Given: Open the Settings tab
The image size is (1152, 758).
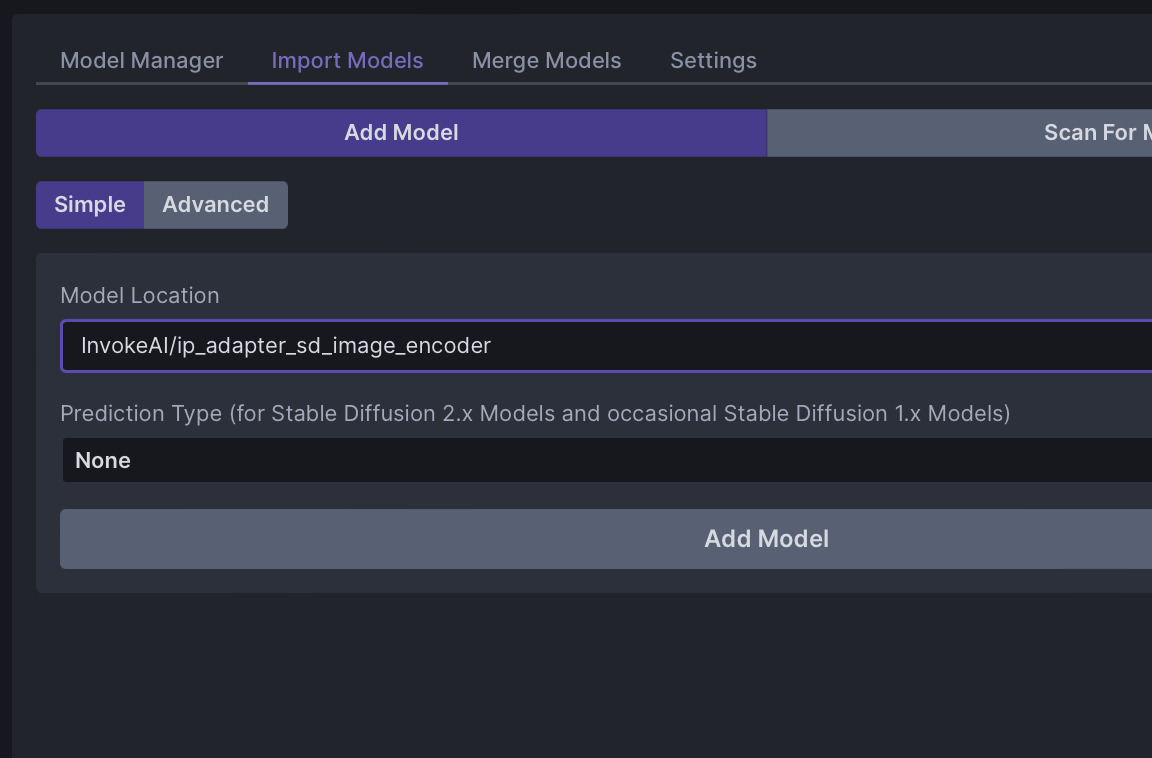Looking at the screenshot, I should click(713, 60).
